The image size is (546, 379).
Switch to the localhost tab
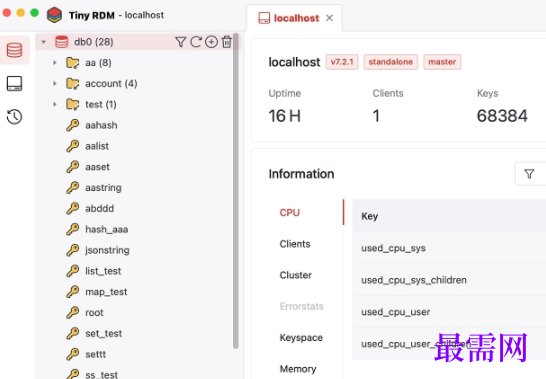click(x=296, y=18)
